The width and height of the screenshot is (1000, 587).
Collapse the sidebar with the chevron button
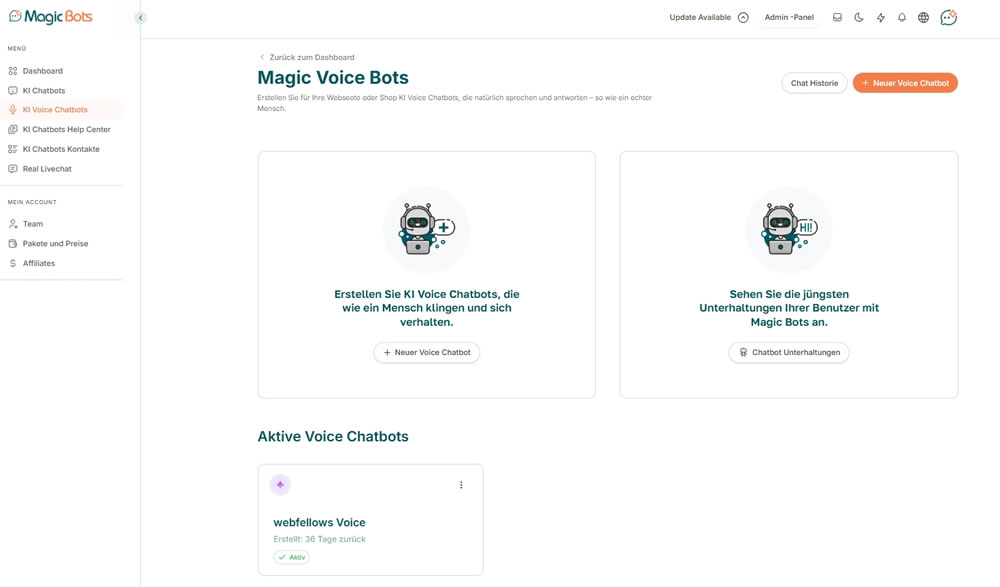tap(140, 18)
